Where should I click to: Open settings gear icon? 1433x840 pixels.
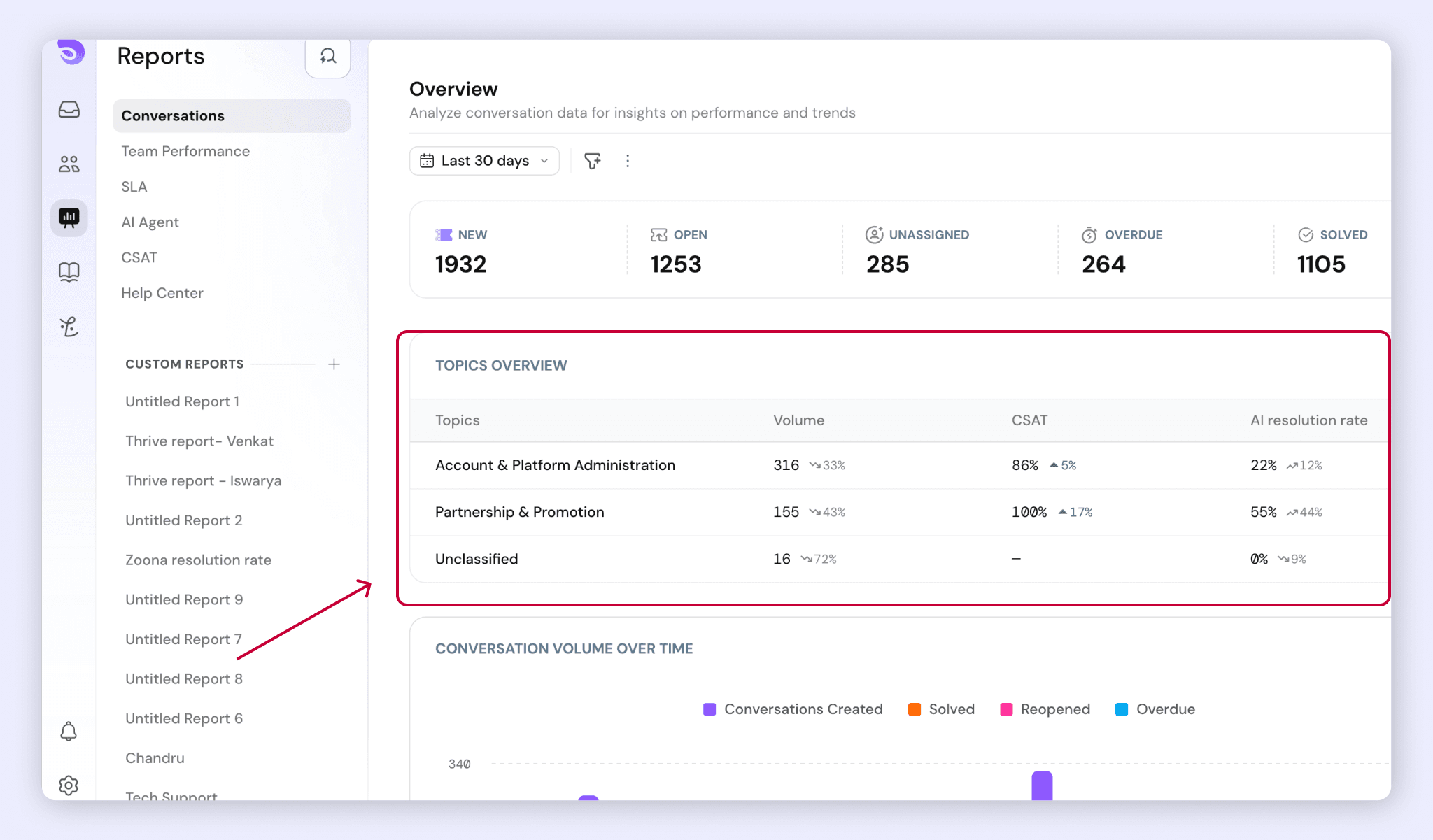click(69, 785)
